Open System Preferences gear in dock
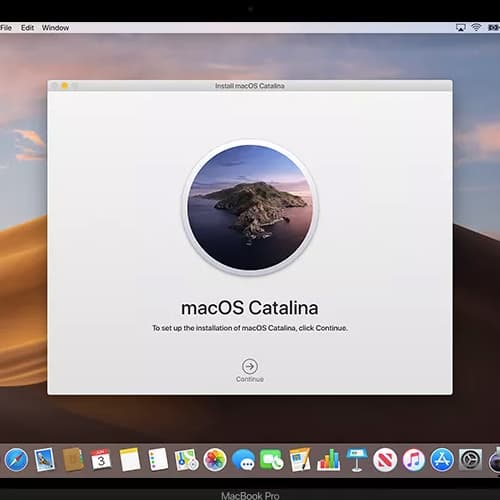 pos(470,460)
